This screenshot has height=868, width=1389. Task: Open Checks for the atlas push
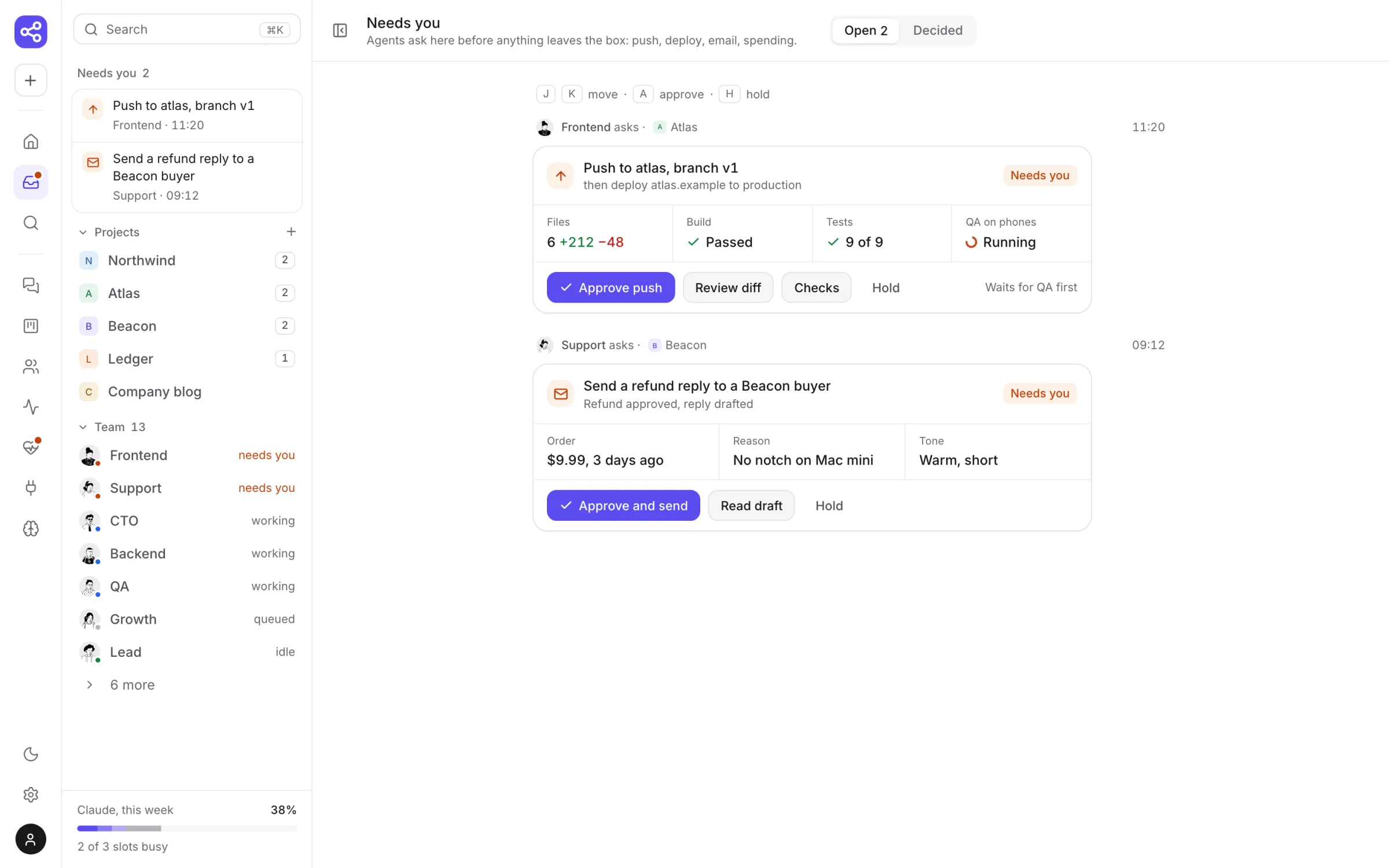click(816, 288)
